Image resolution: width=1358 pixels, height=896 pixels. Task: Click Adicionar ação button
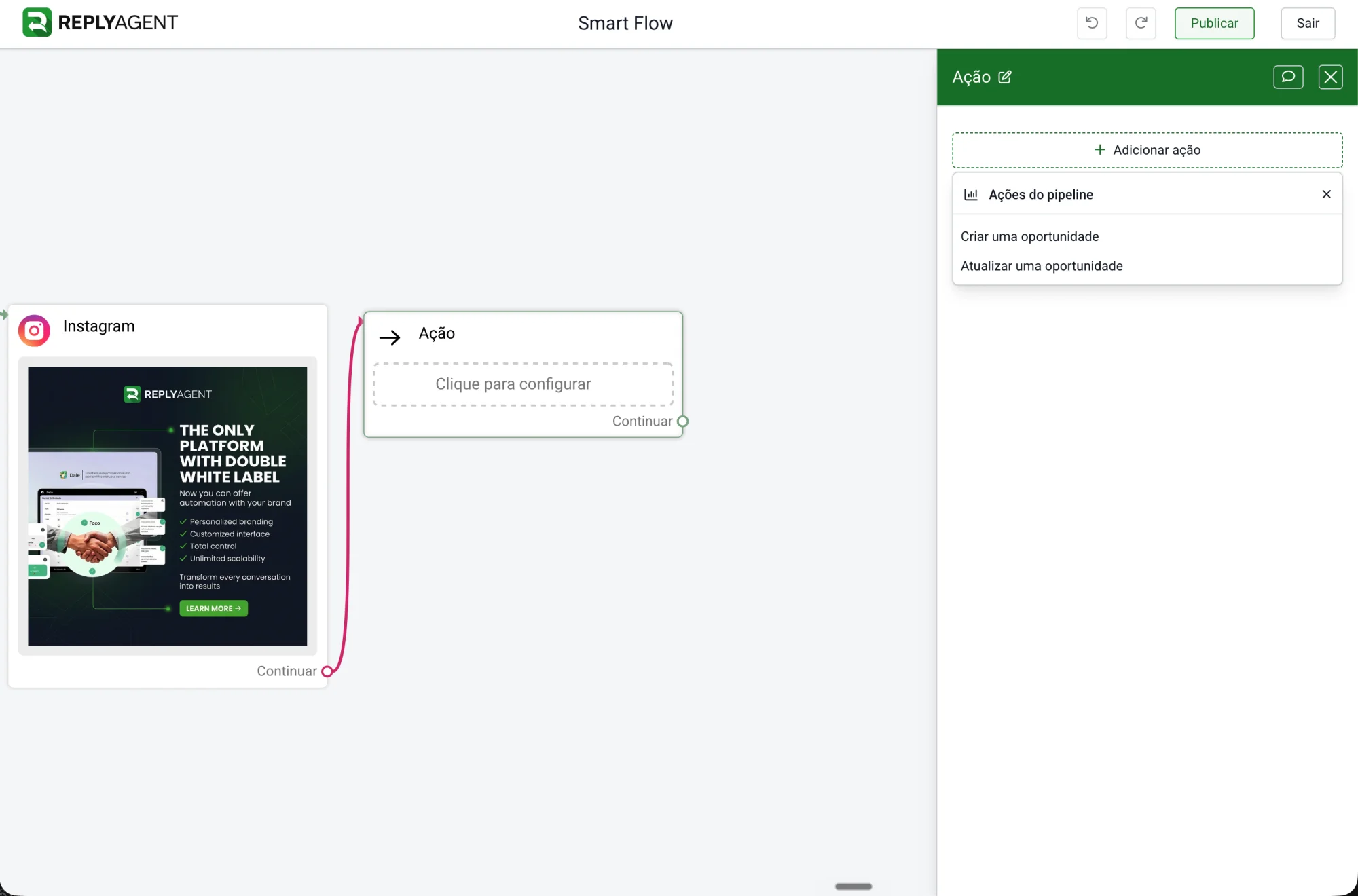1147,150
